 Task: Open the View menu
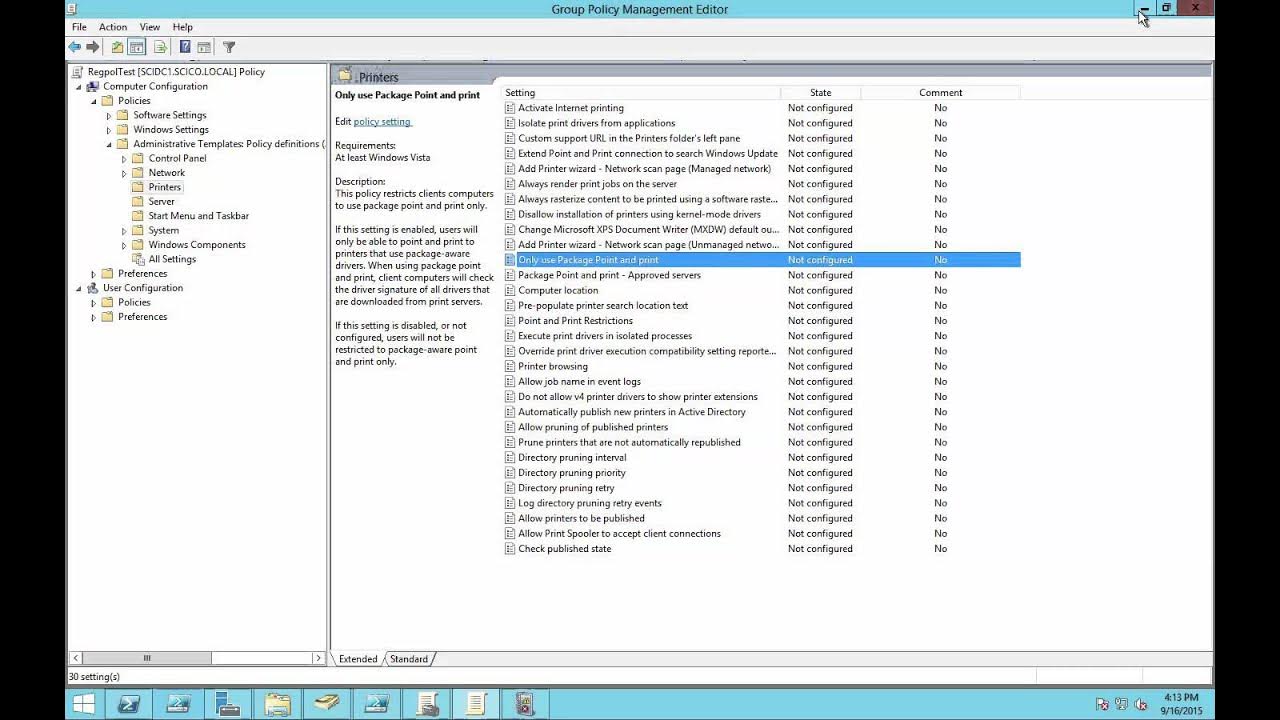click(x=149, y=27)
